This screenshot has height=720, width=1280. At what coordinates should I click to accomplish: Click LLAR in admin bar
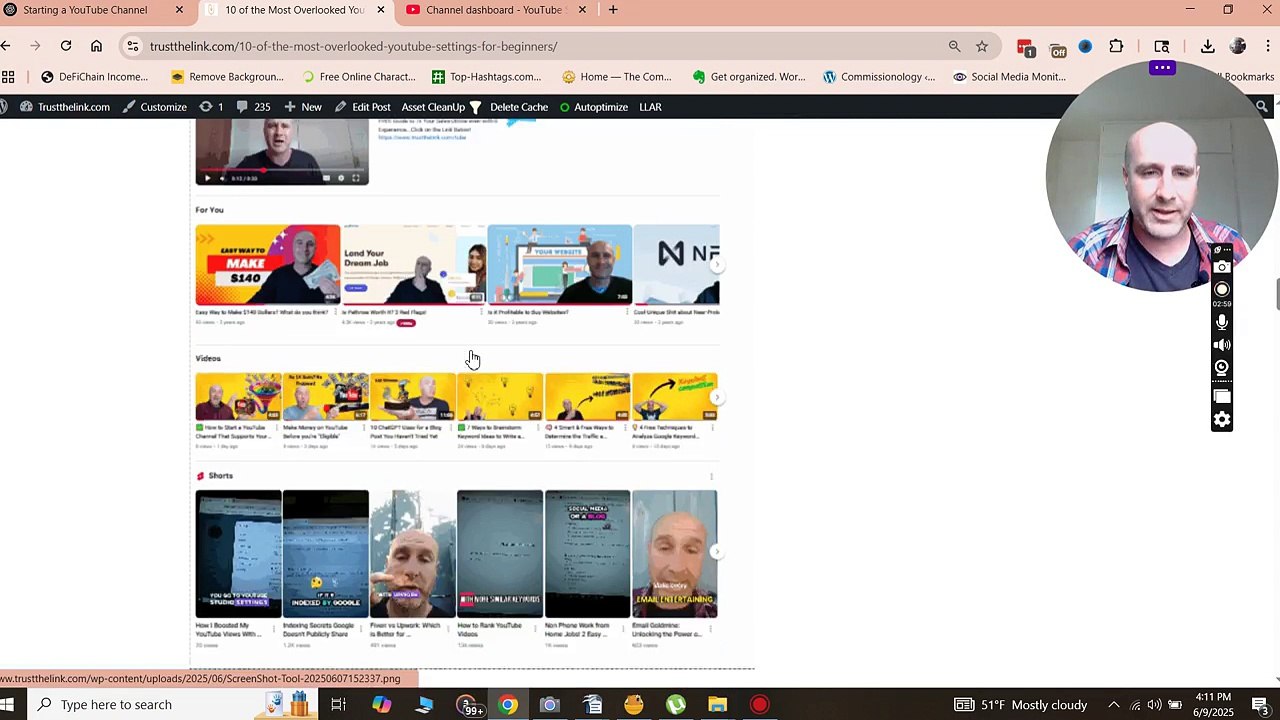coord(650,107)
